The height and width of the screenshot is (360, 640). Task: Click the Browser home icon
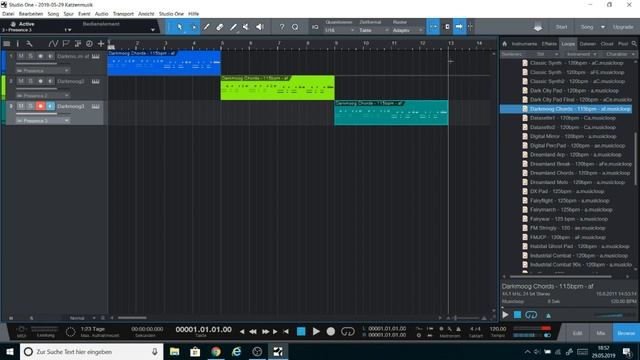(504, 43)
